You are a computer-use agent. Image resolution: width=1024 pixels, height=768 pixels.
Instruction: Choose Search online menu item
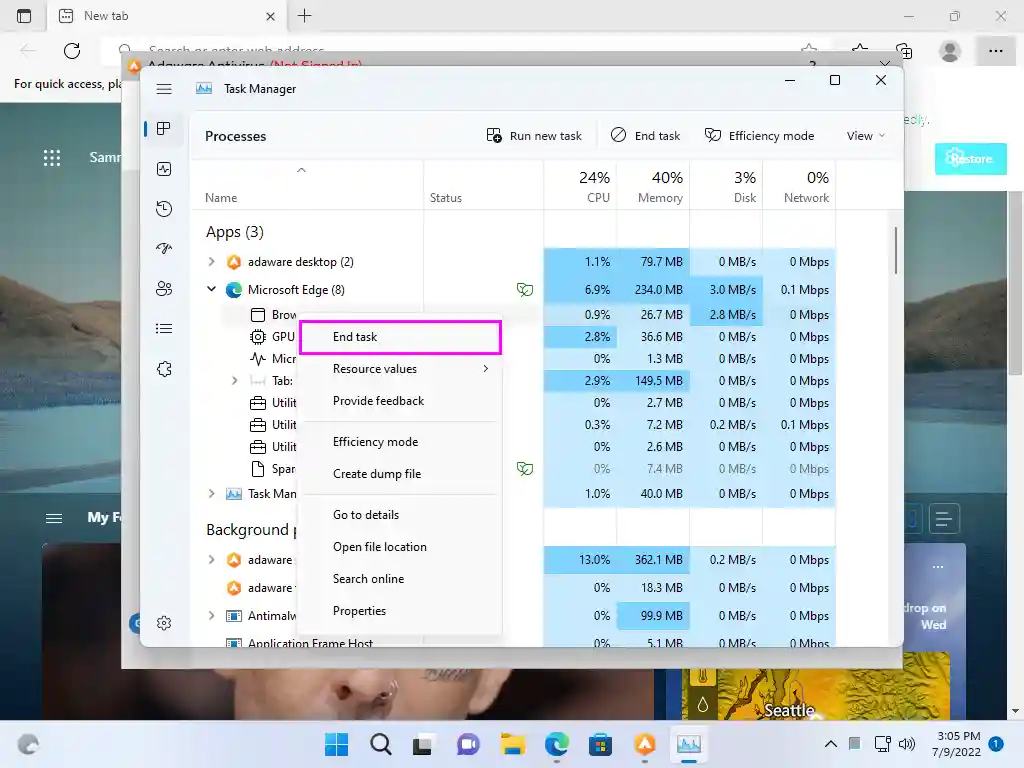point(400,579)
